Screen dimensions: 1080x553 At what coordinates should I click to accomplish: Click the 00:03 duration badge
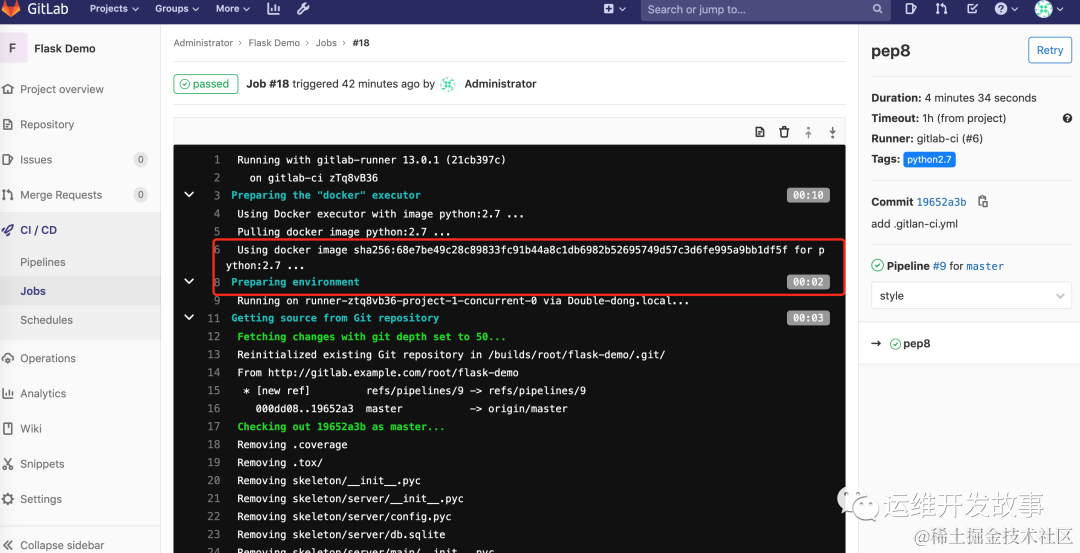tap(808, 317)
